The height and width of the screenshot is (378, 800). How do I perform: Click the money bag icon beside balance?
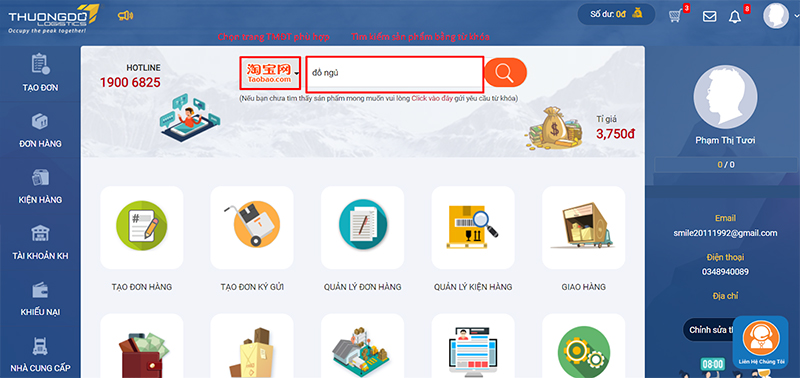point(638,13)
